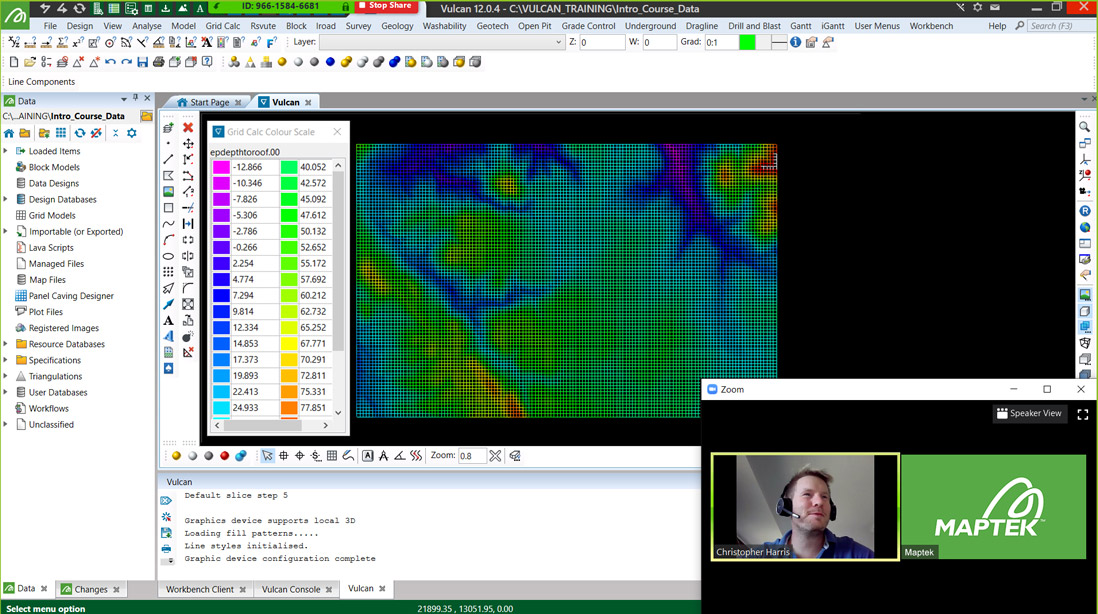This screenshot has height=614, width=1098.
Task: Toggle fullscreen in the Zoom window
Action: [x=1083, y=414]
